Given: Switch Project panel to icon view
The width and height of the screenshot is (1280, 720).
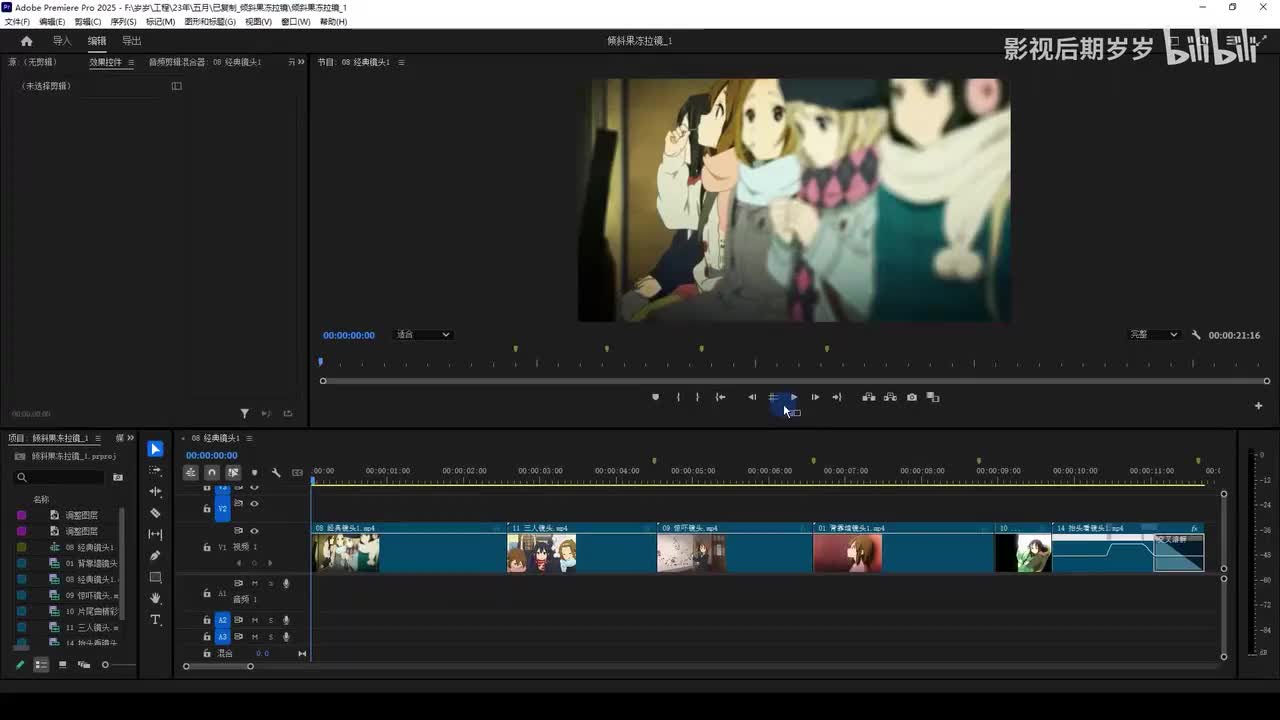Looking at the screenshot, I should point(62,664).
